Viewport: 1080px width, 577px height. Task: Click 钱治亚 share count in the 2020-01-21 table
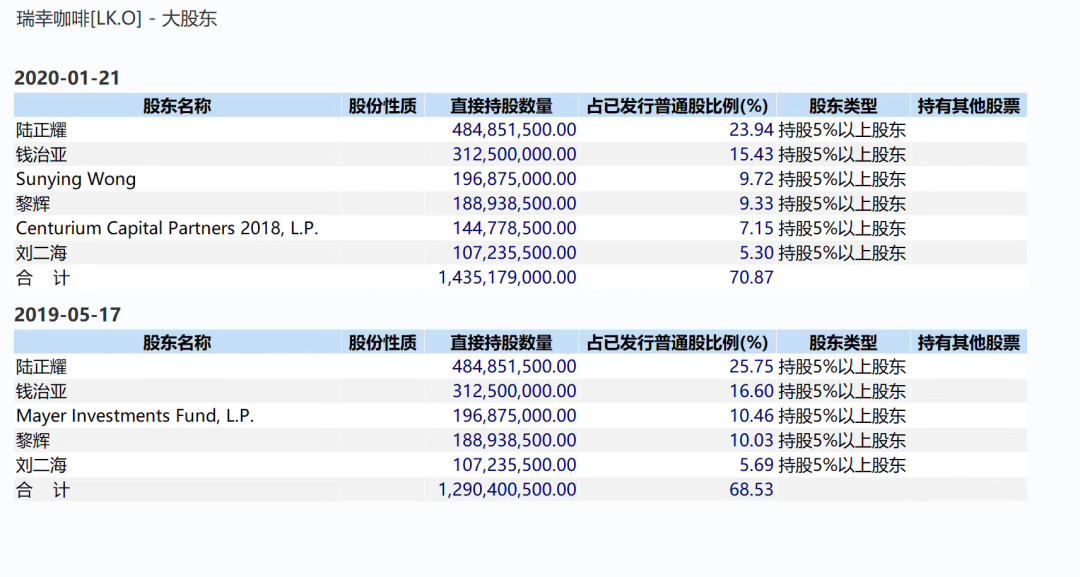tap(514, 155)
